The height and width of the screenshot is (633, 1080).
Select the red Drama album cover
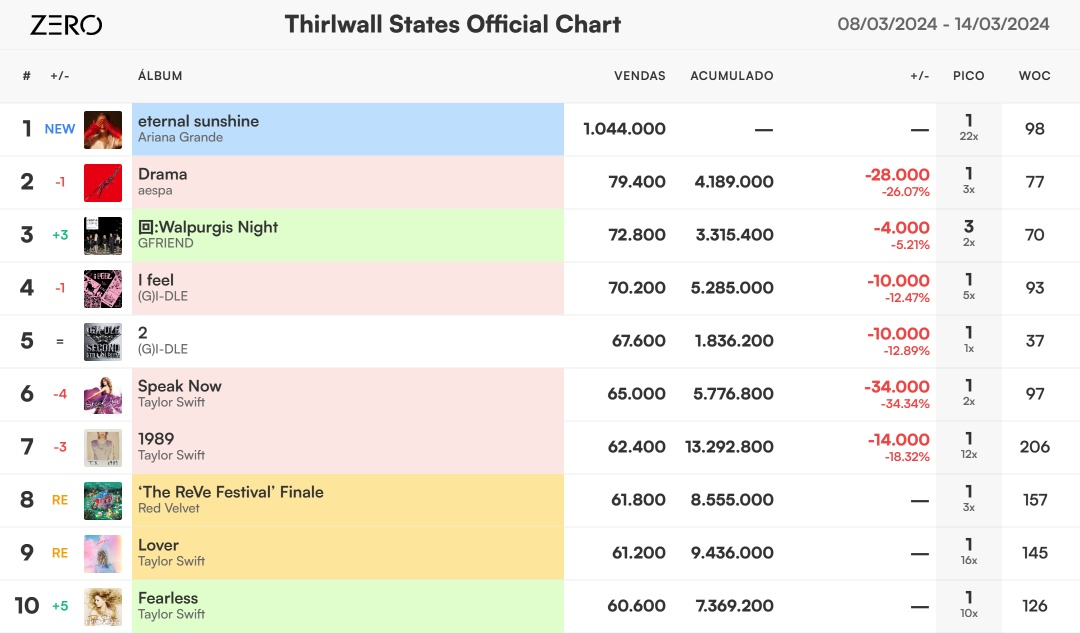click(x=103, y=183)
